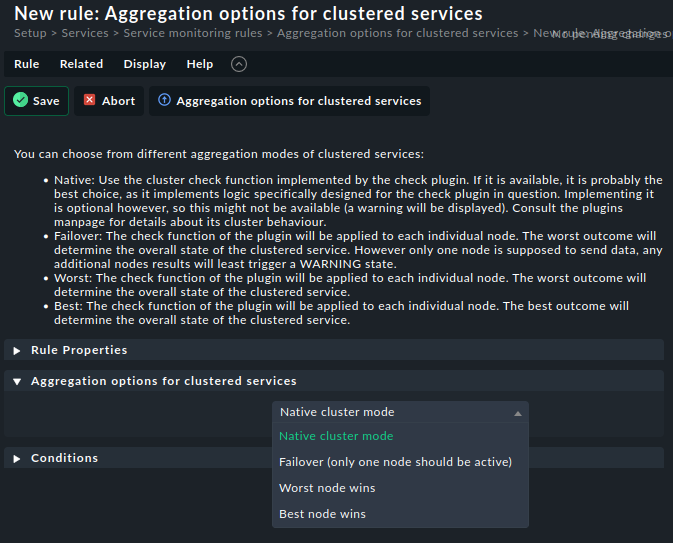Expand the Rule Properties section
Screen dimensions: 673x543
(79, 350)
